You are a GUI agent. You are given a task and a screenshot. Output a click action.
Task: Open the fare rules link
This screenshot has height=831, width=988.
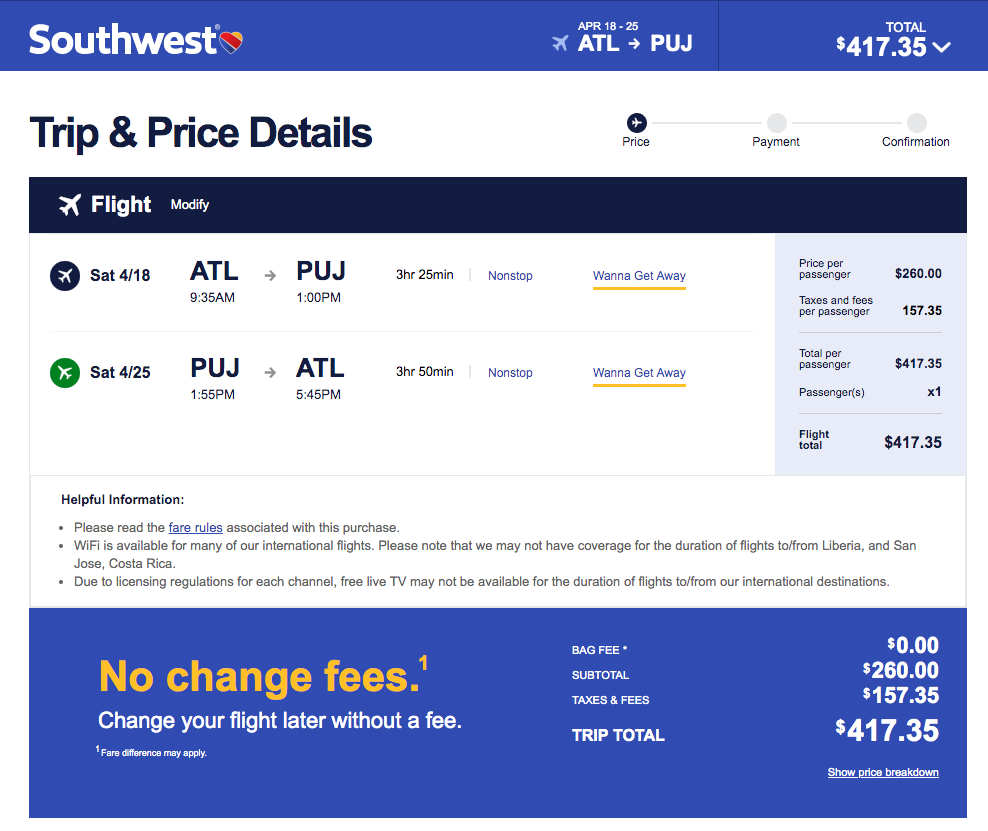pos(195,527)
